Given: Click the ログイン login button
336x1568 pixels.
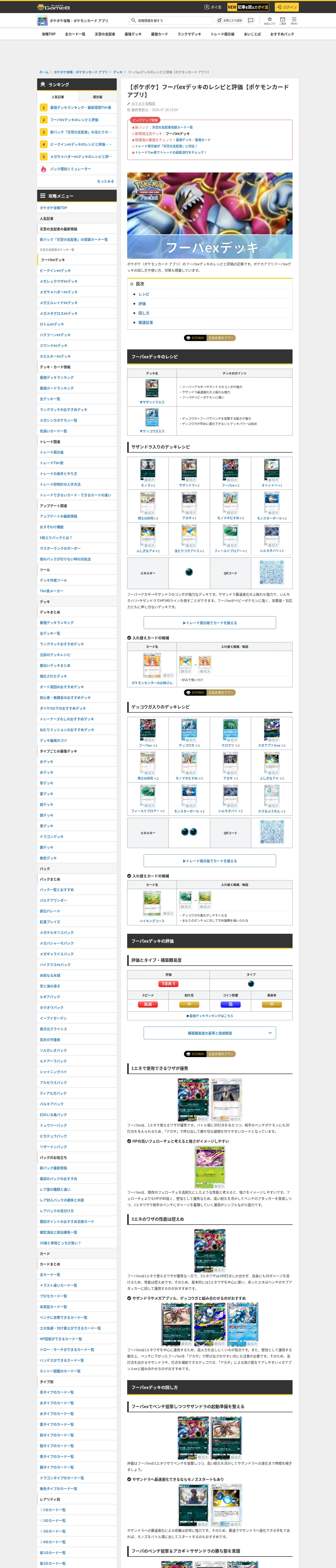Looking at the screenshot, I should pos(286,7).
